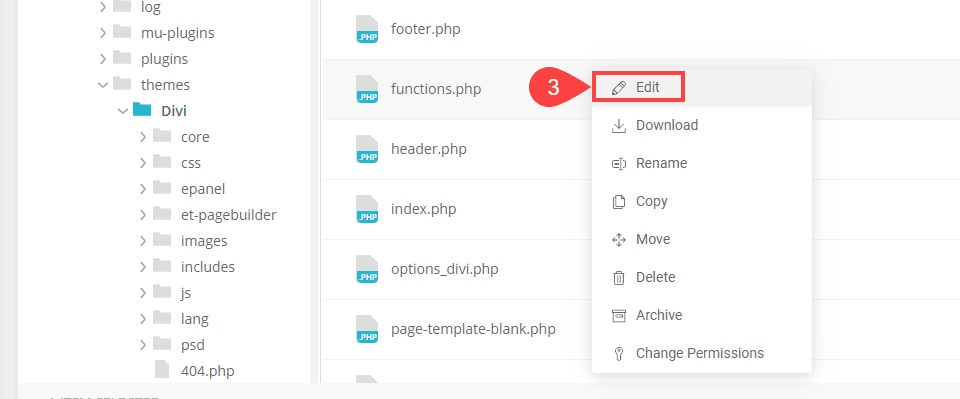Click the PHP file icon for functions.php
Viewport: 960px width, 399px height.
pyautogui.click(x=367, y=89)
